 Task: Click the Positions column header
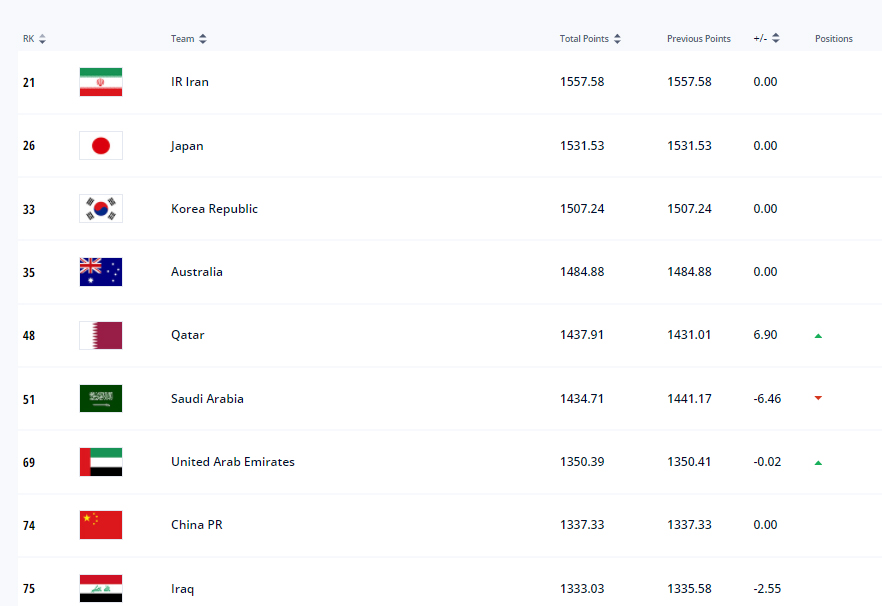click(834, 39)
